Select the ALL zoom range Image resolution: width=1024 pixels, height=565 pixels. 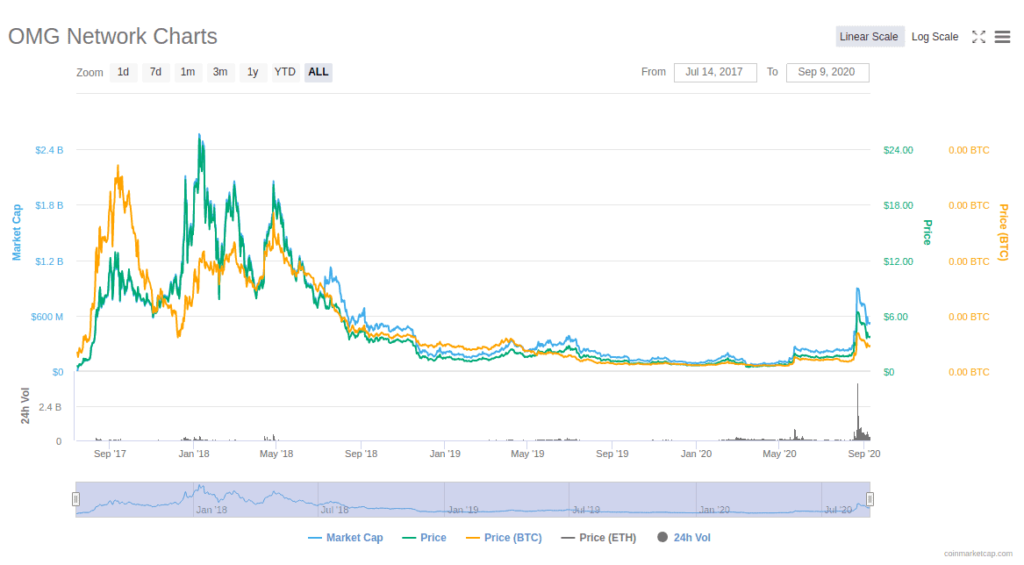point(318,72)
